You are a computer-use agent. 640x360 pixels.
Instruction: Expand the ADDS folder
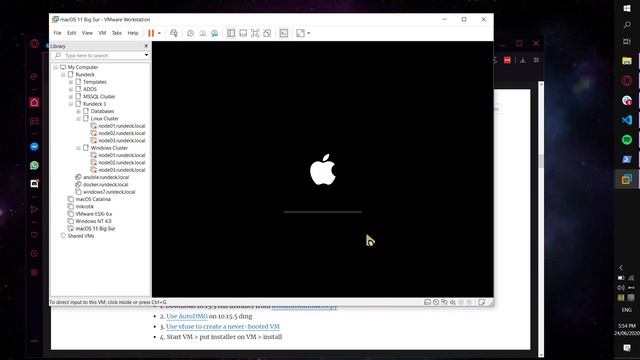coord(71,89)
